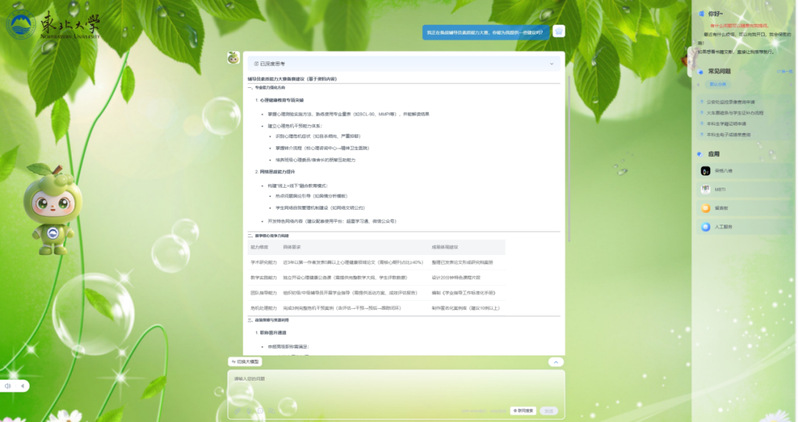Image resolution: width=798 pixels, height=422 pixels.
Task: Click the attachment icon in the input box
Action: click(237, 410)
